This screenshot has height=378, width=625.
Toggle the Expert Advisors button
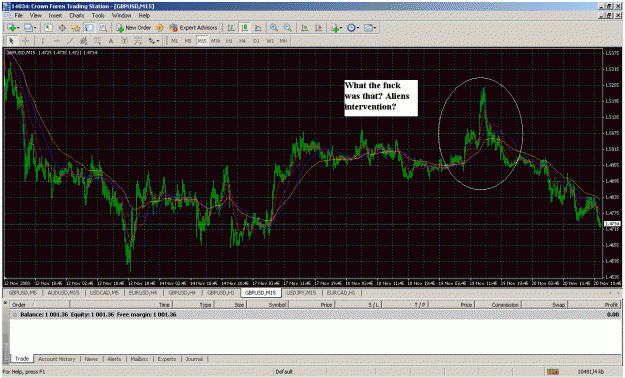[x=193, y=28]
